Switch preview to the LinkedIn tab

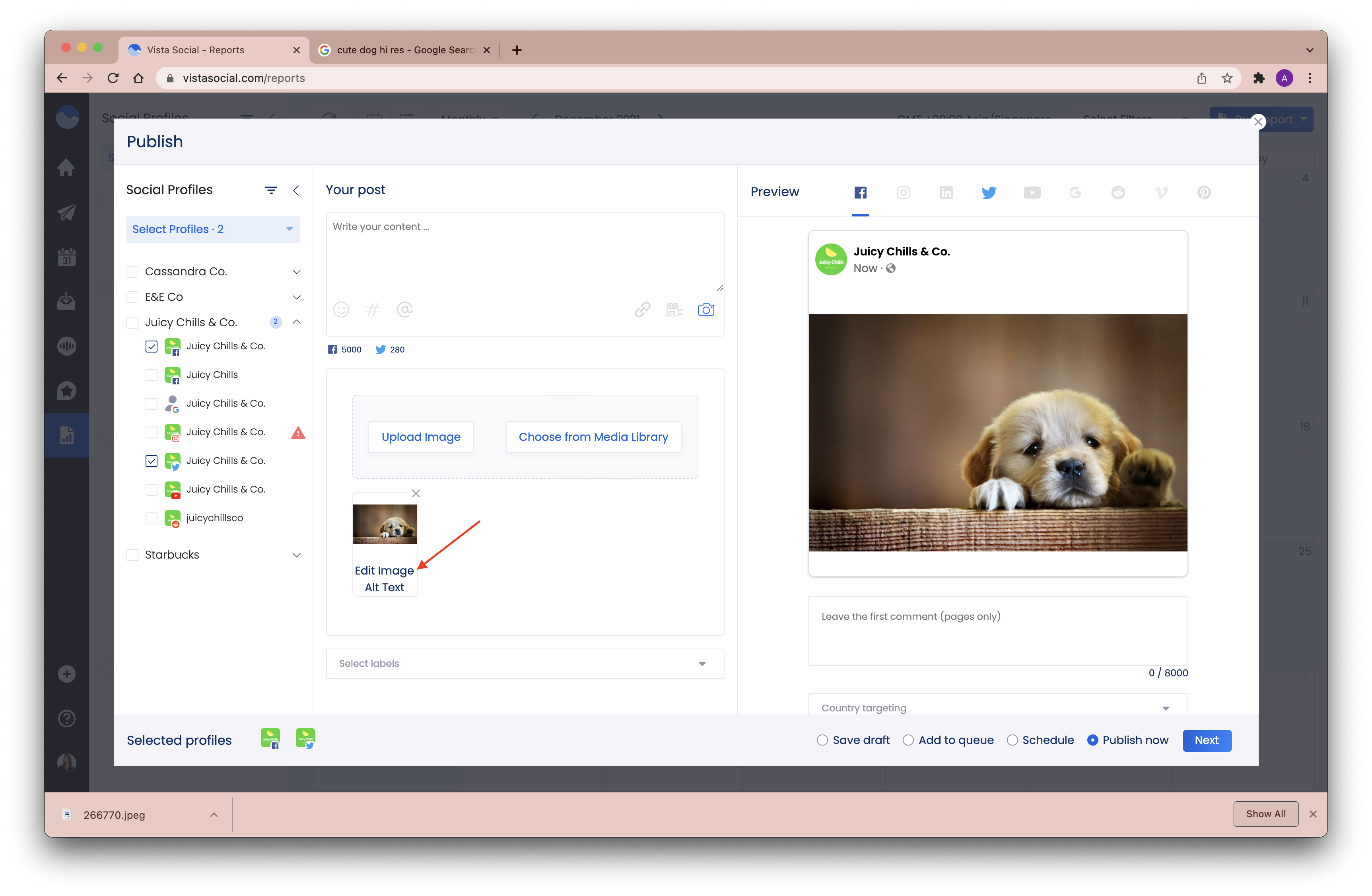pos(946,193)
